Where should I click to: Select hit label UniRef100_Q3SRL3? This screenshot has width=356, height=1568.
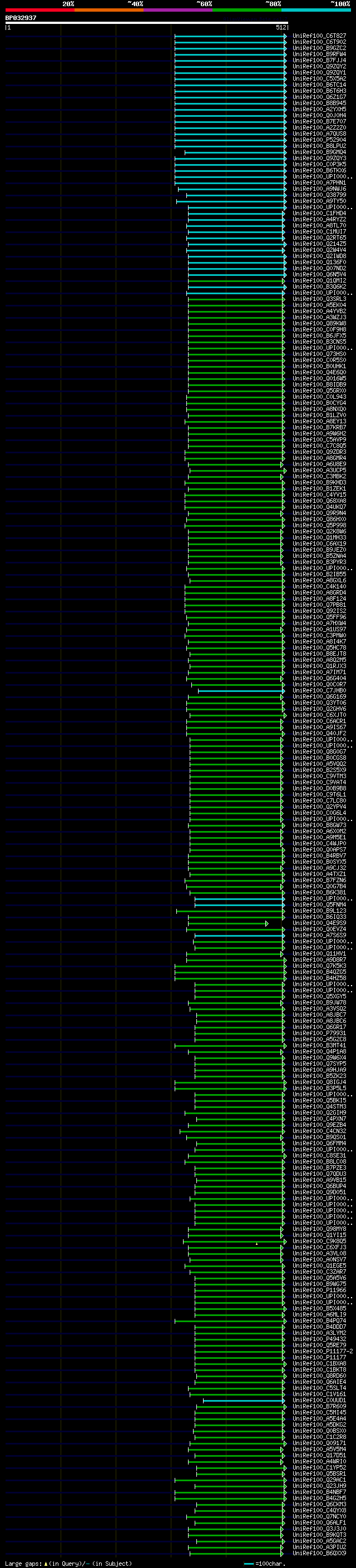click(x=319, y=299)
